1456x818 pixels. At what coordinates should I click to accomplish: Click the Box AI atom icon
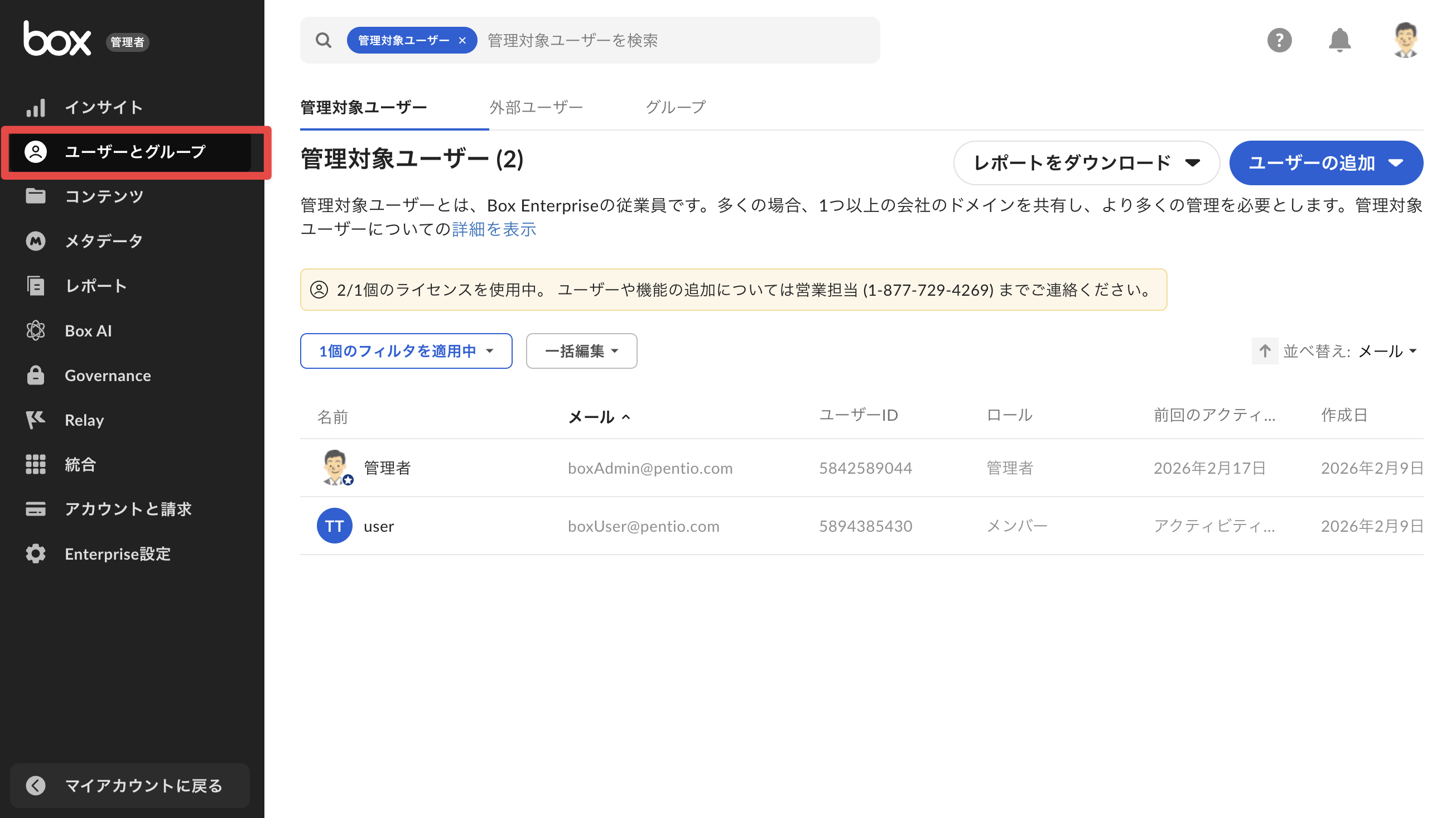(36, 330)
